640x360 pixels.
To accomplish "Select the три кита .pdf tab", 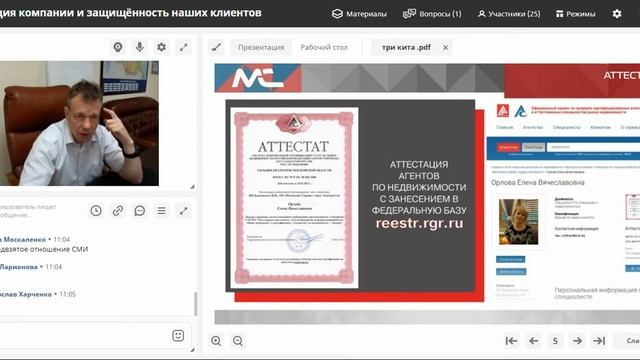I will [406, 47].
